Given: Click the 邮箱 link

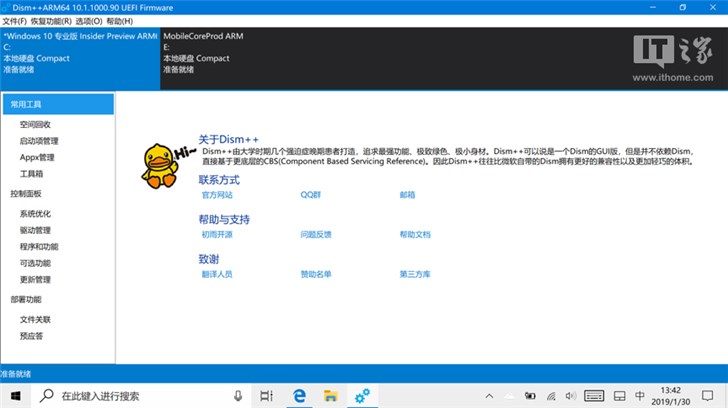Looking at the screenshot, I should (x=407, y=195).
